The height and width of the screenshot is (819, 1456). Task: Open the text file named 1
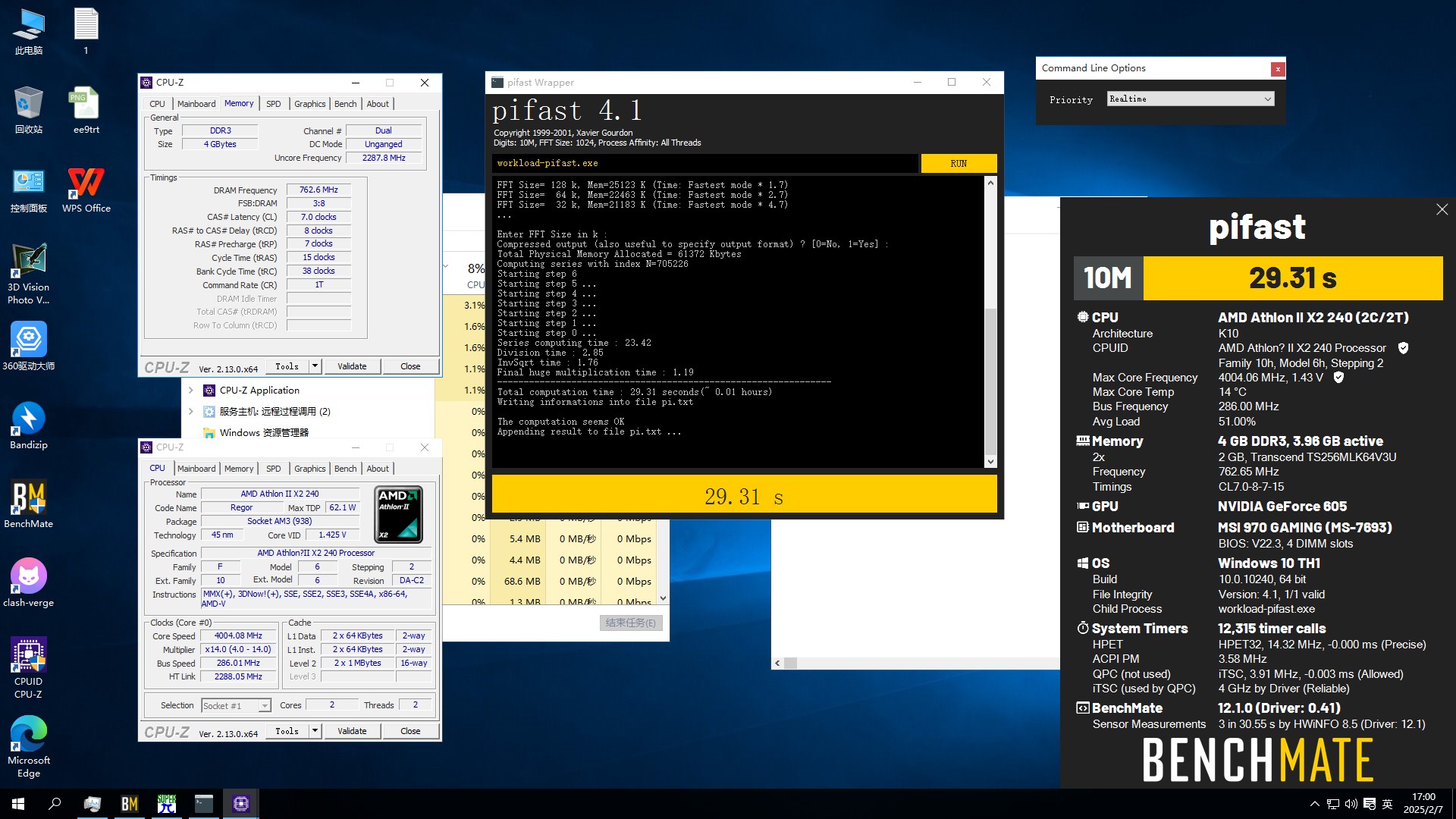click(86, 32)
